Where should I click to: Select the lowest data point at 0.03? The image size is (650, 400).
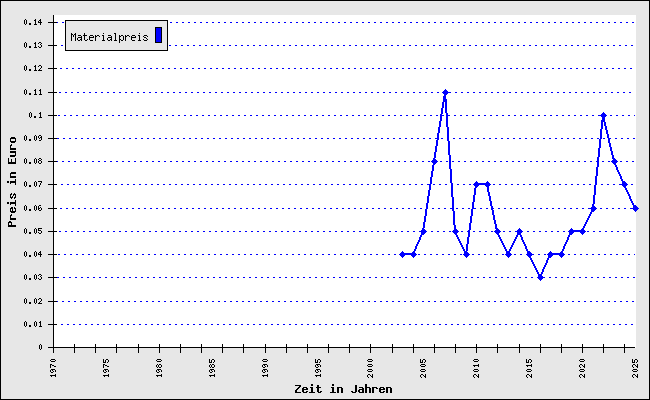[x=540, y=277]
